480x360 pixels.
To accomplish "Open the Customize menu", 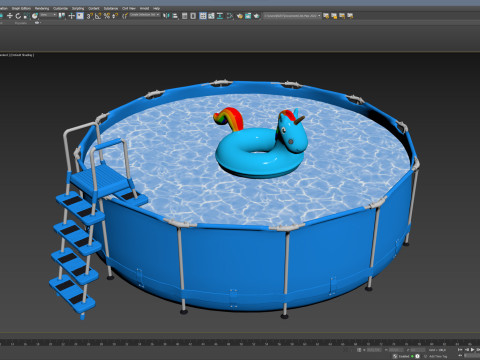I will tap(60, 8).
